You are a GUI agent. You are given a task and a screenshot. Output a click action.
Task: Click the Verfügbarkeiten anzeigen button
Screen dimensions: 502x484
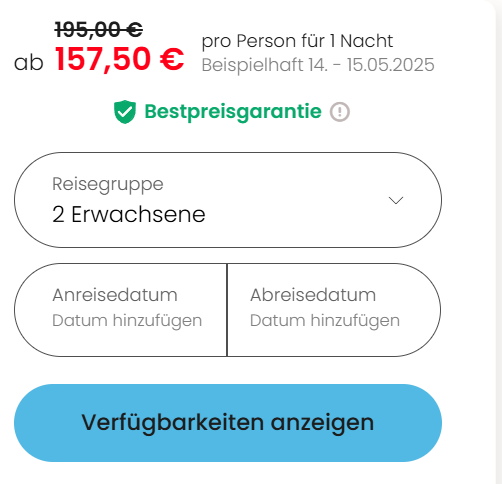pyautogui.click(x=228, y=423)
